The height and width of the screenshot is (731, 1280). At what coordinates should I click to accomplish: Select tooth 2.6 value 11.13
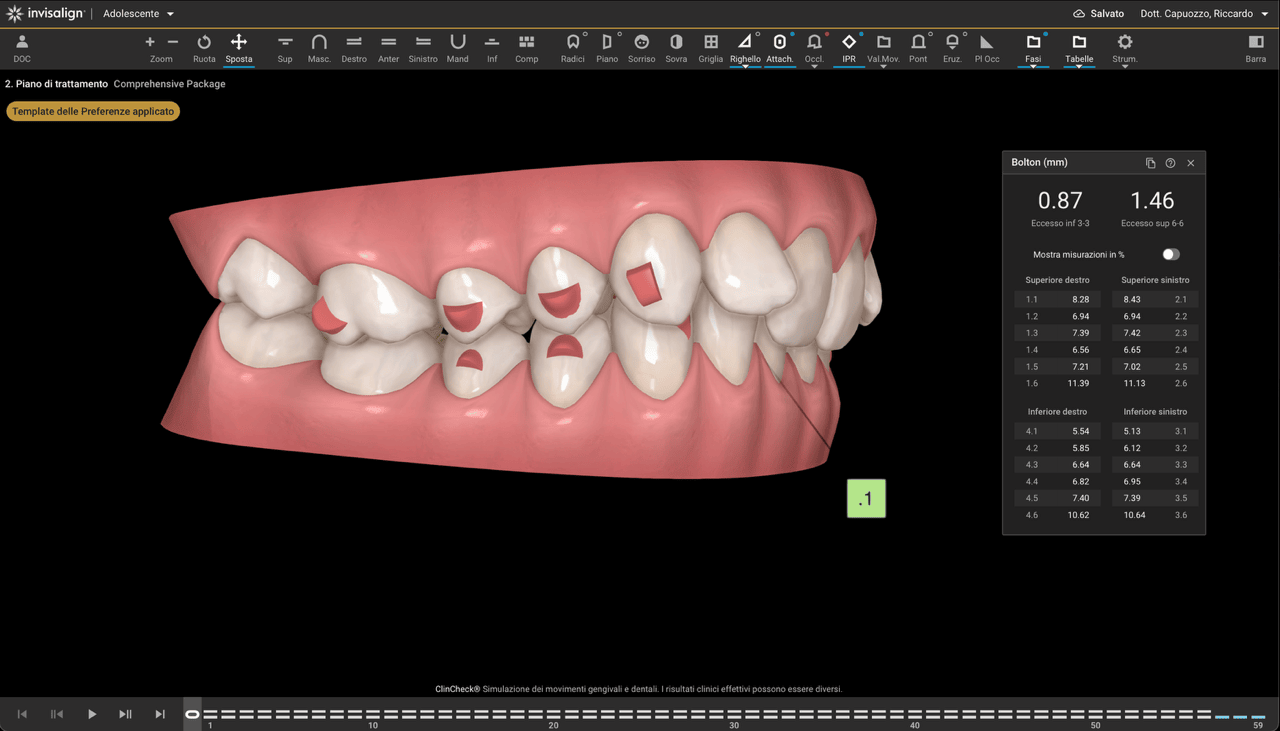point(1134,383)
